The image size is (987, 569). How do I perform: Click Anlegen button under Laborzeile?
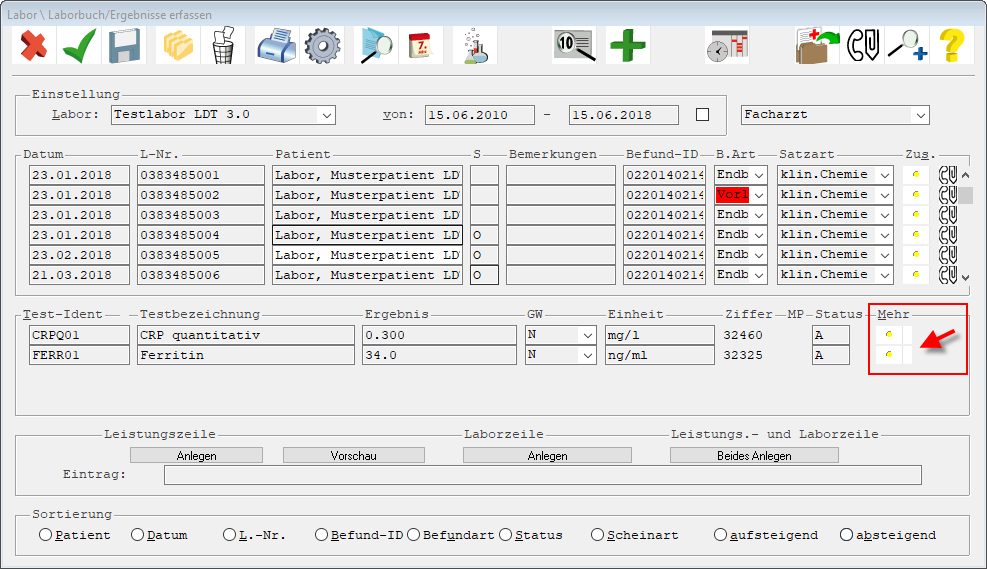point(547,456)
